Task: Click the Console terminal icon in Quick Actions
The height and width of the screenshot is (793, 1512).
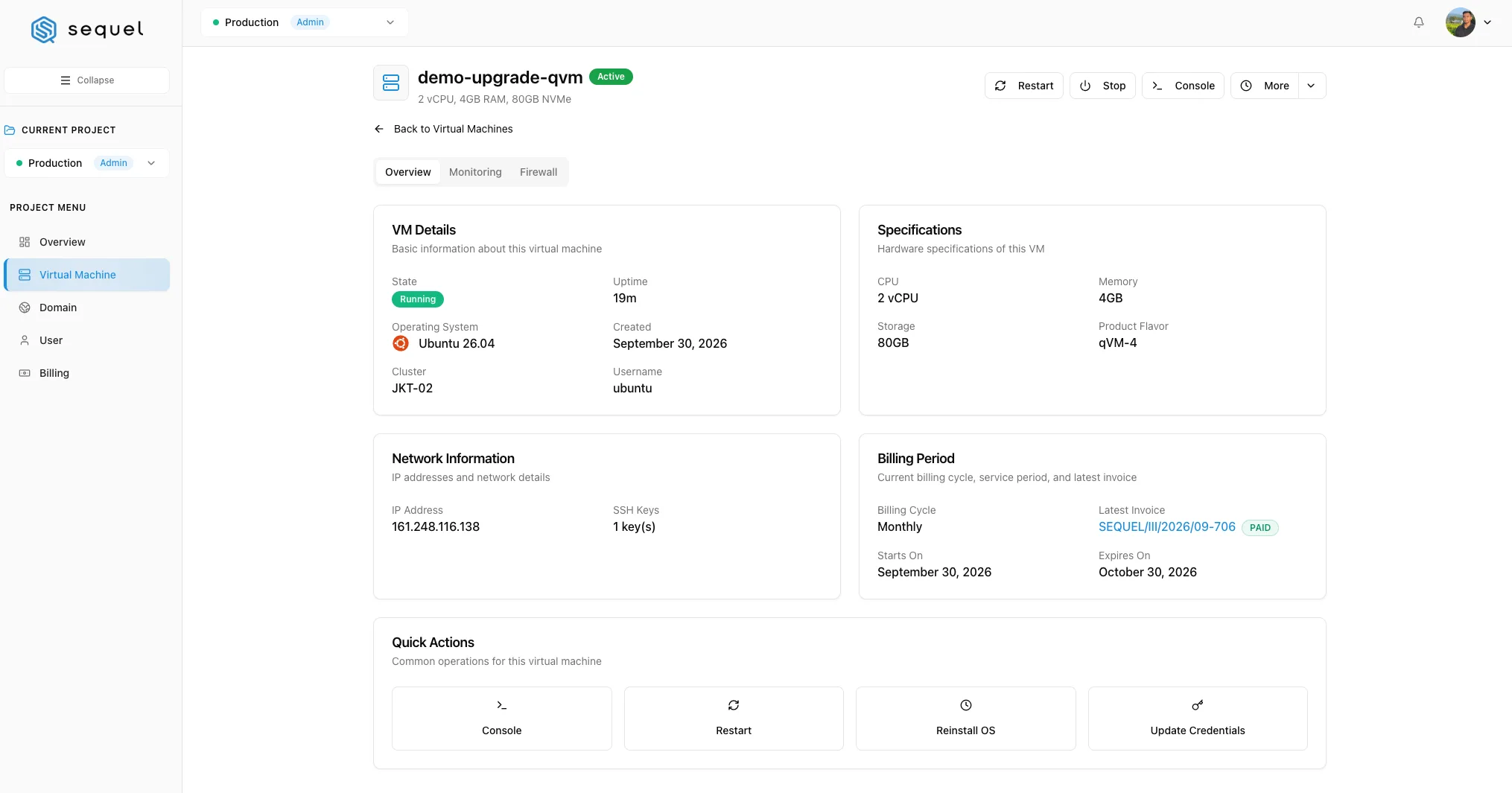Action: 501,705
